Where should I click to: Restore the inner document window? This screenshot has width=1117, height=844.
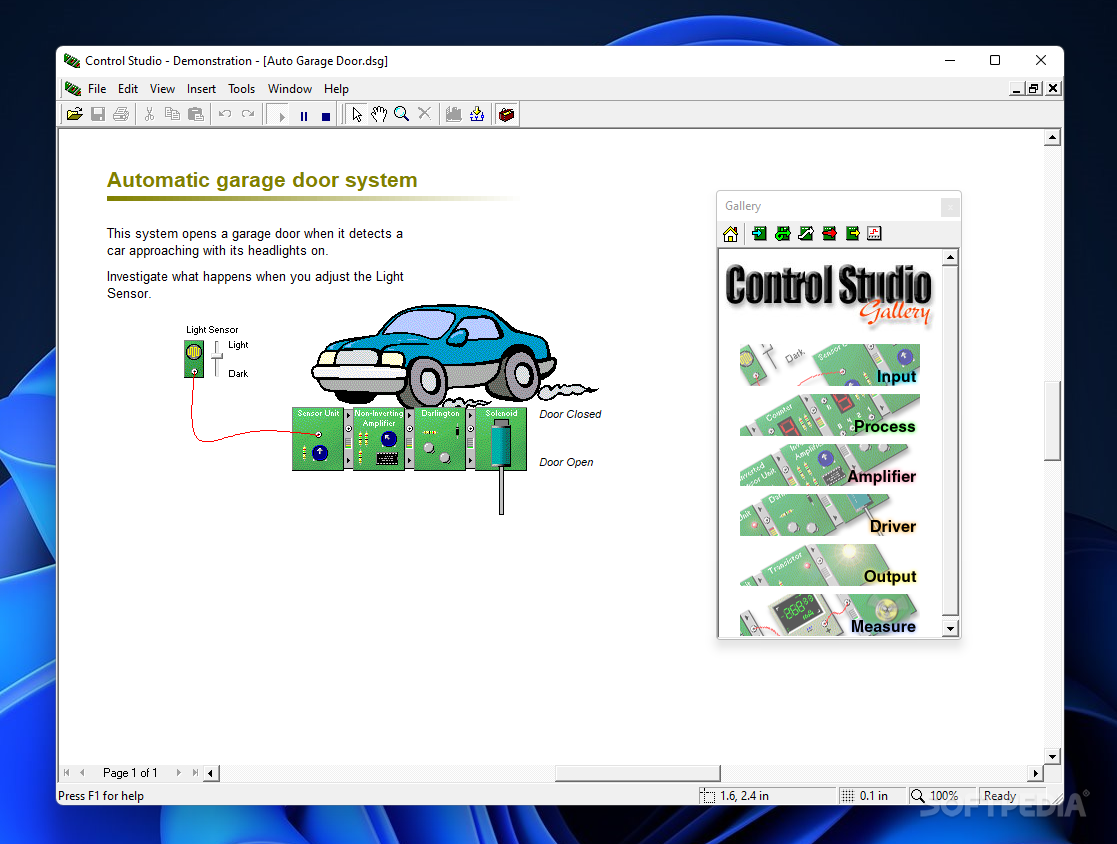(x=1034, y=88)
